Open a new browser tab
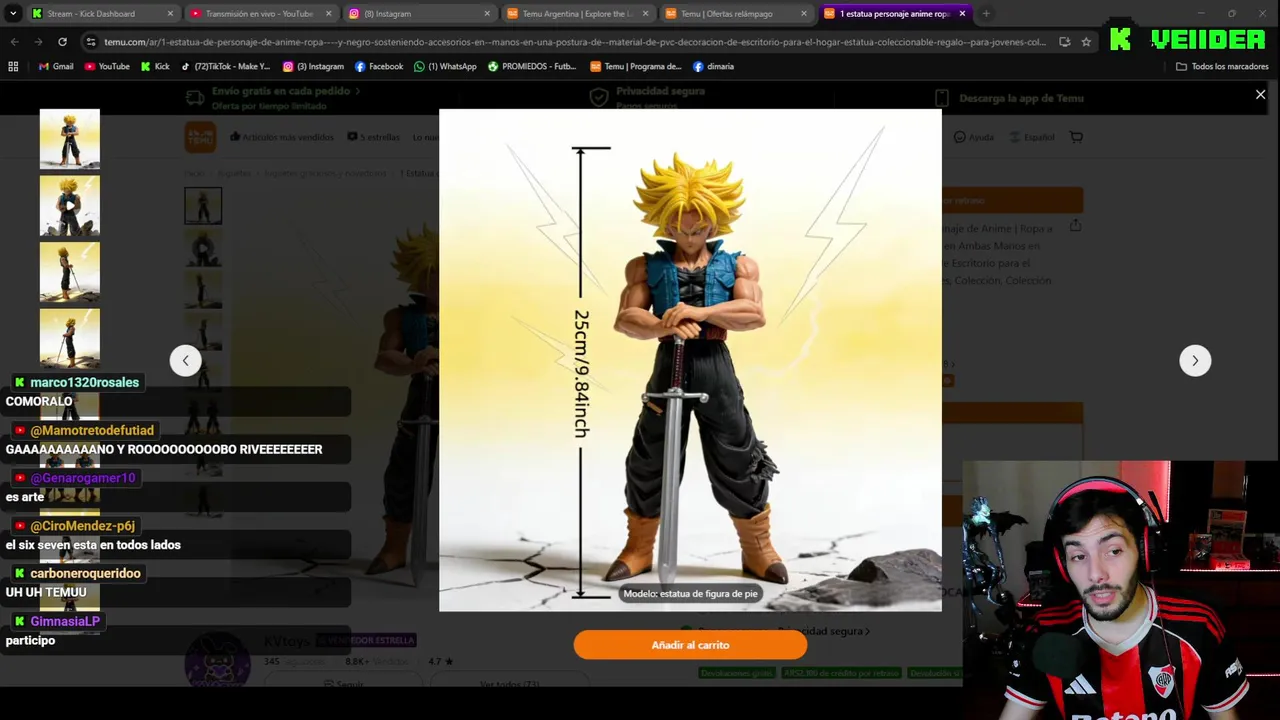The width and height of the screenshot is (1280, 720). pos(986,14)
